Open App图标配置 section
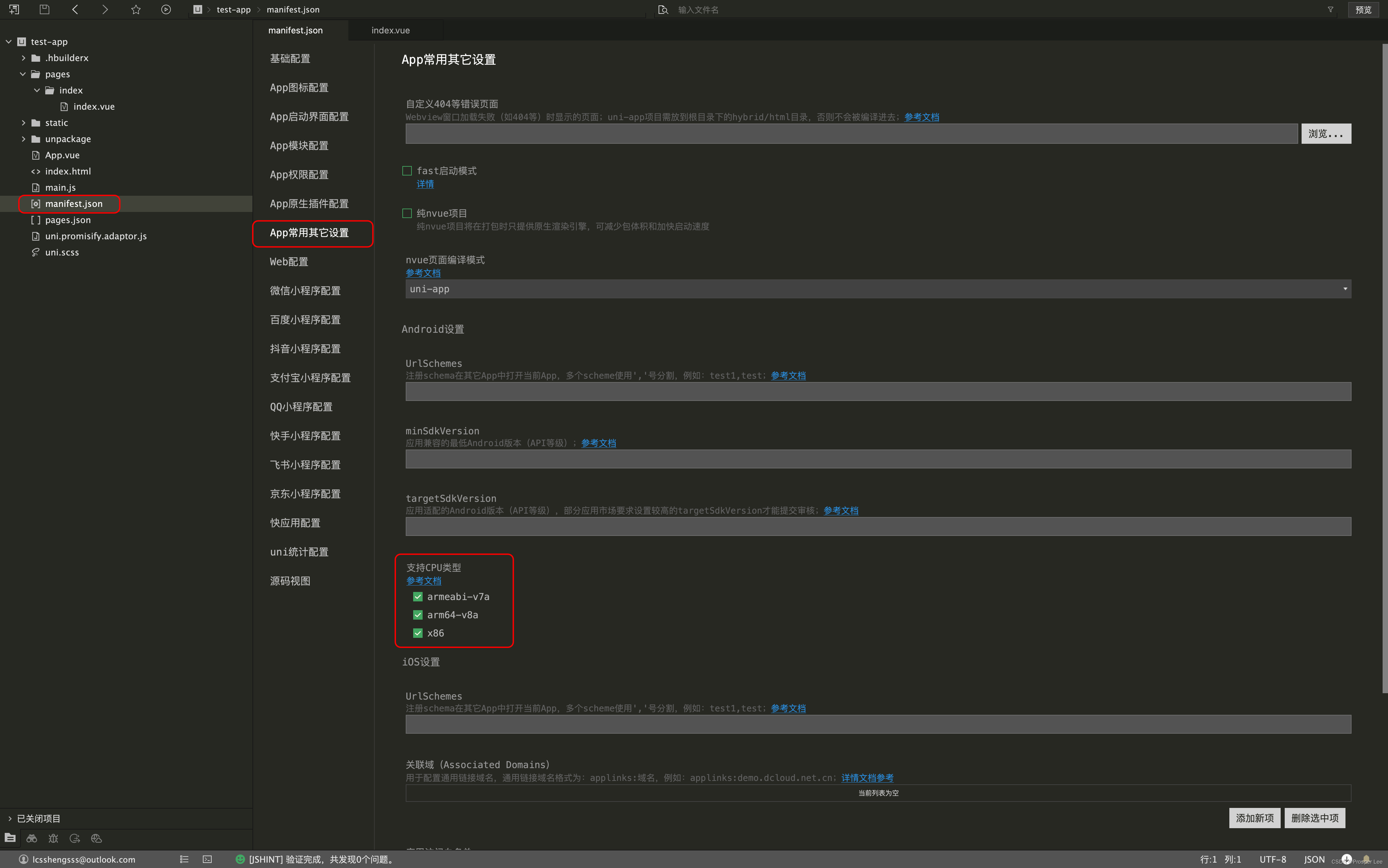This screenshot has height=868, width=1388. (x=299, y=87)
